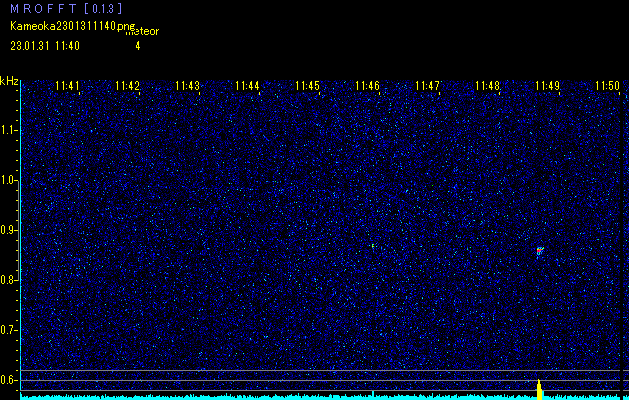Select the date stamp 23.01.31 11:40
This screenshot has height=400, width=629.
[45, 46]
